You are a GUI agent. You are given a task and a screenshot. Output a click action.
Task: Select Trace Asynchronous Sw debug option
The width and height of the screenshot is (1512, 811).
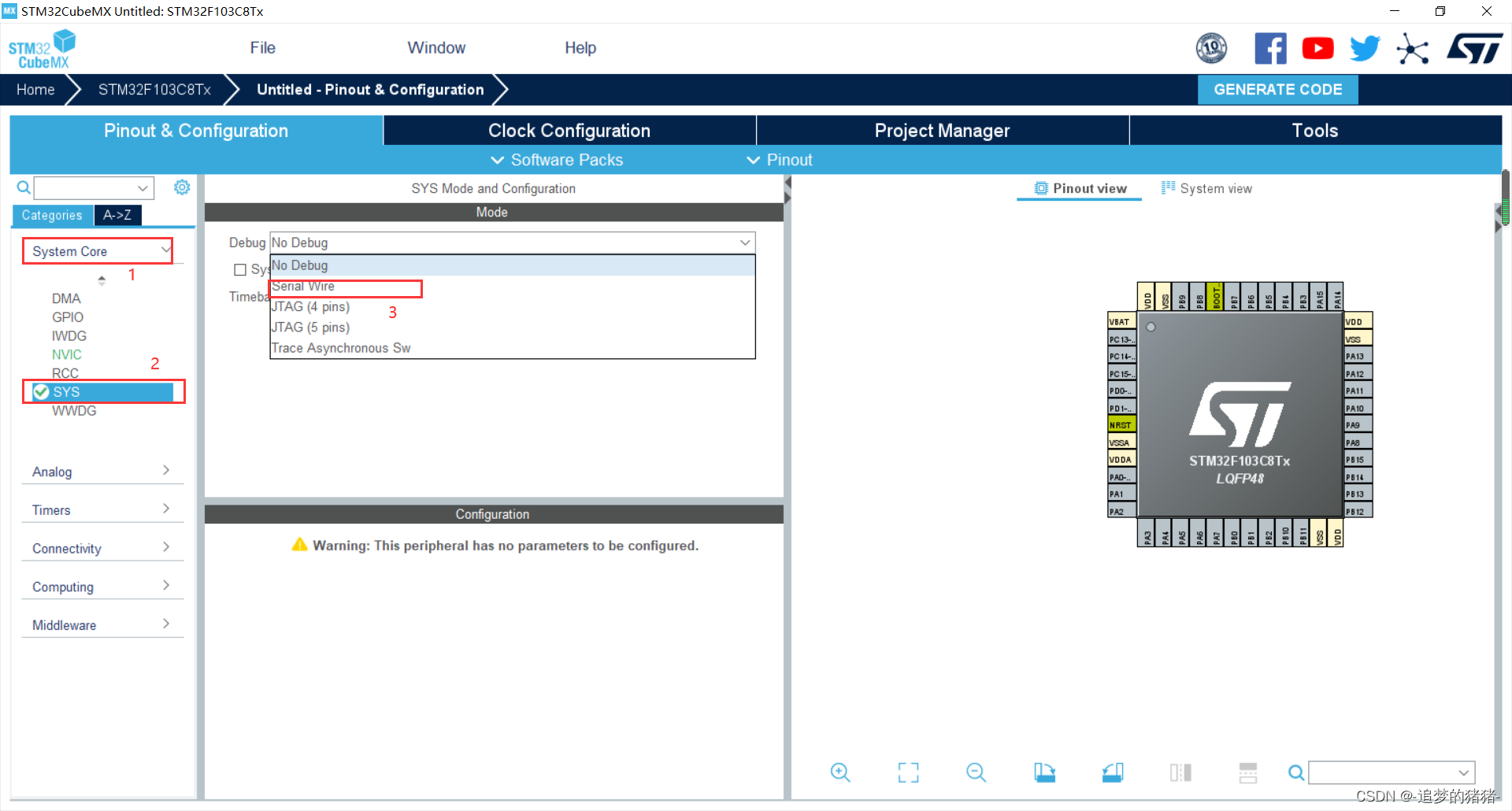pyautogui.click(x=512, y=348)
